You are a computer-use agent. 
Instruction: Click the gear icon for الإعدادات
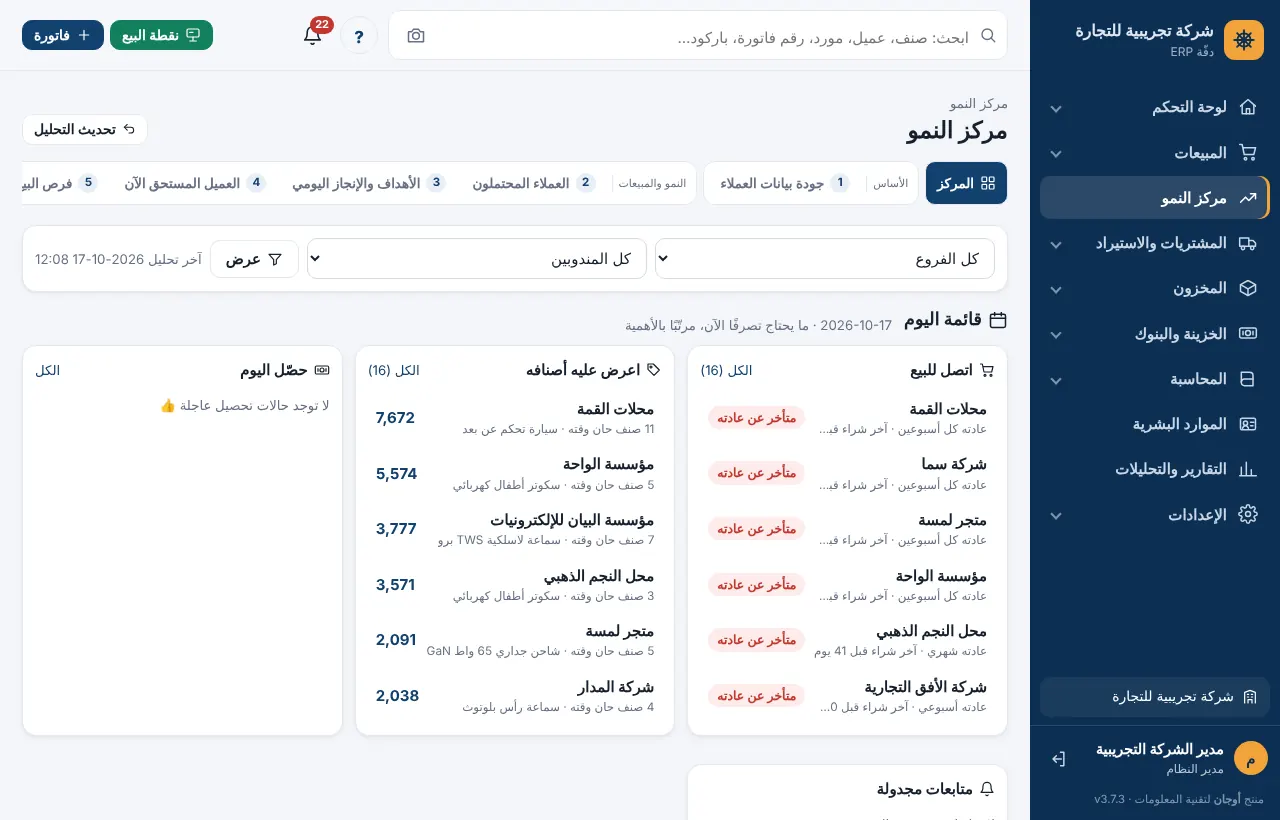1247,515
